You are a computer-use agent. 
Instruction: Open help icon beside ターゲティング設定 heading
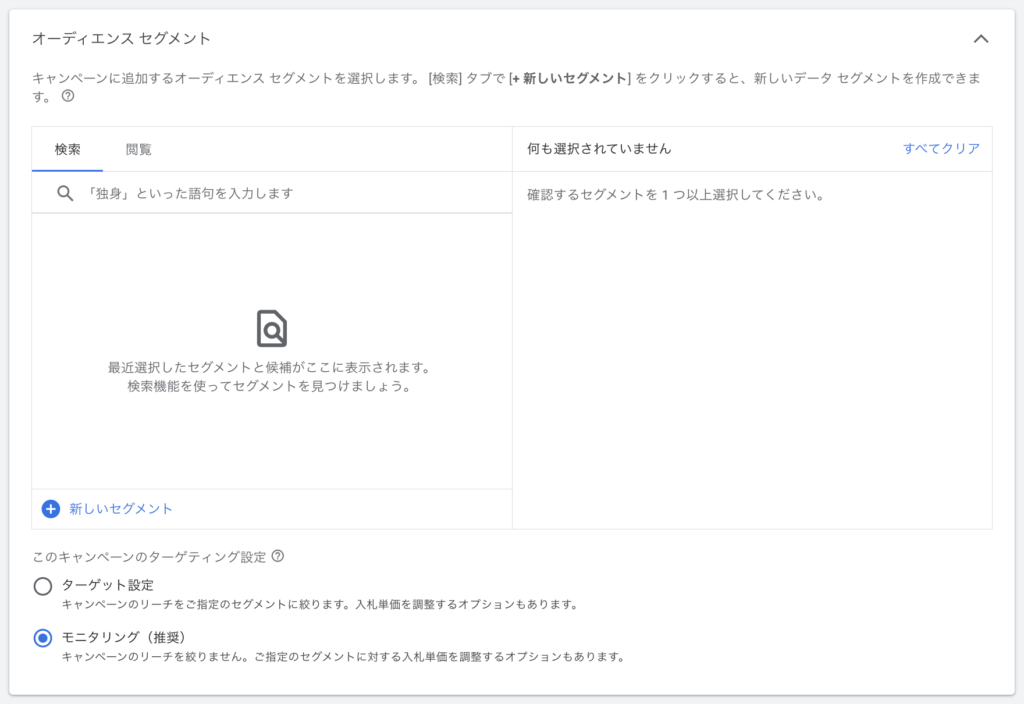tap(278, 556)
